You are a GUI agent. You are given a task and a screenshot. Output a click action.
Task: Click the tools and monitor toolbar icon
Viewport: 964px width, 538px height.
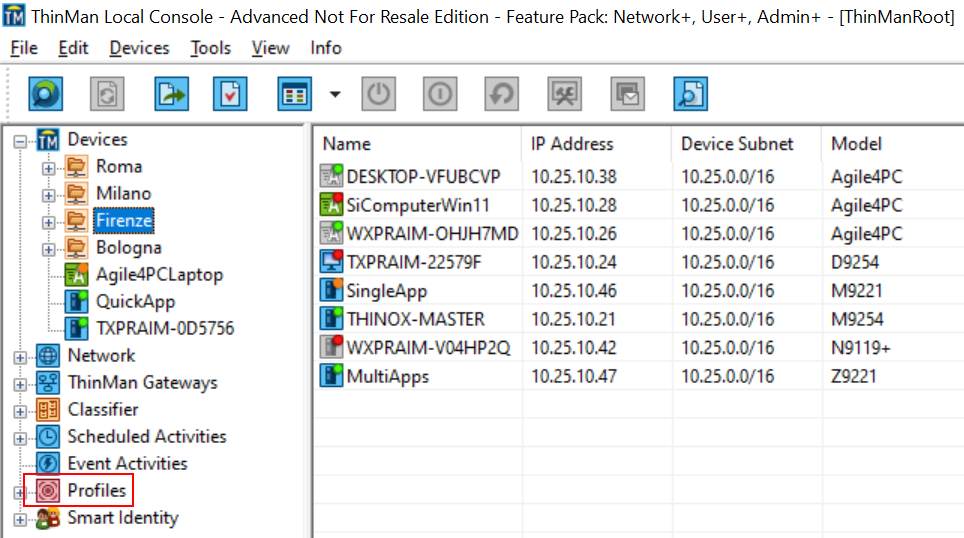pyautogui.click(x=564, y=94)
